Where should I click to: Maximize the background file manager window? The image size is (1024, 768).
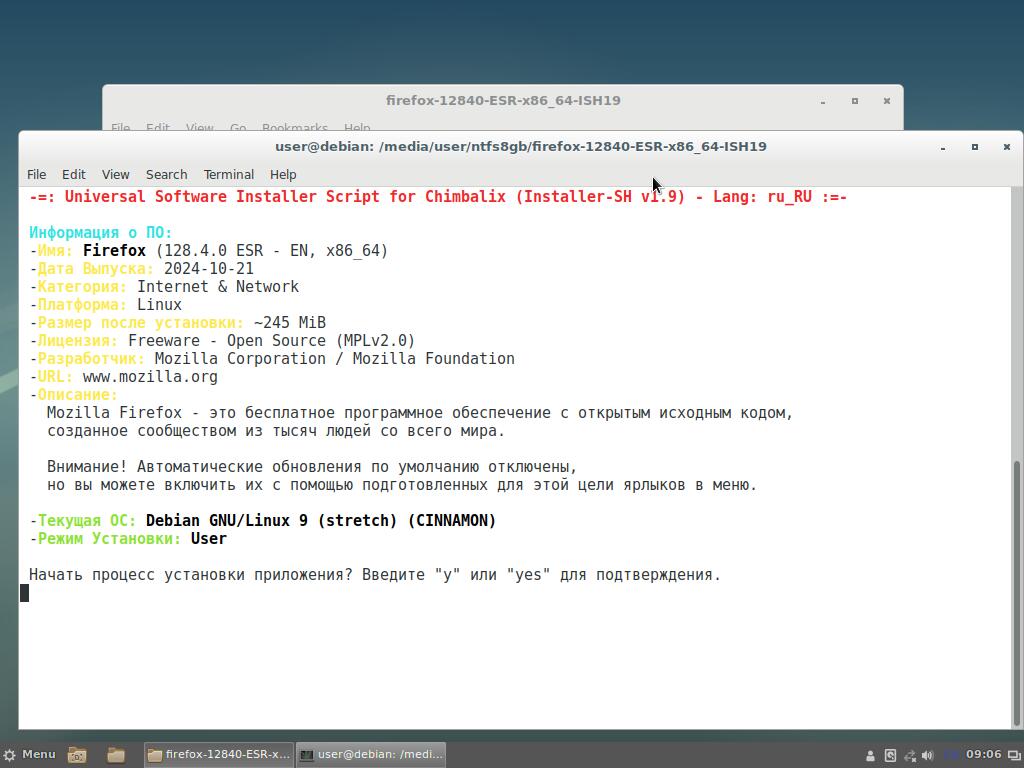(854, 101)
